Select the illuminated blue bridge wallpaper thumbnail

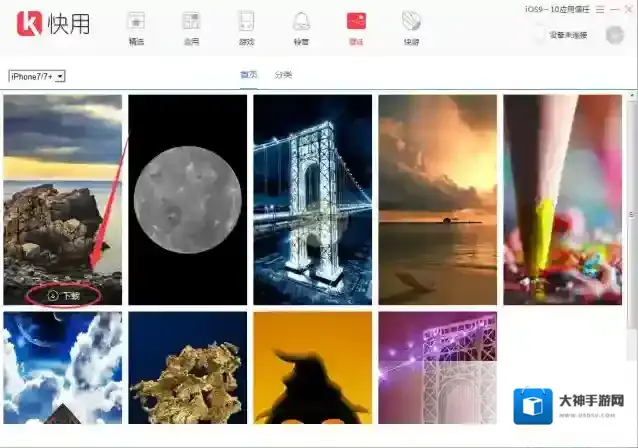pyautogui.click(x=312, y=199)
